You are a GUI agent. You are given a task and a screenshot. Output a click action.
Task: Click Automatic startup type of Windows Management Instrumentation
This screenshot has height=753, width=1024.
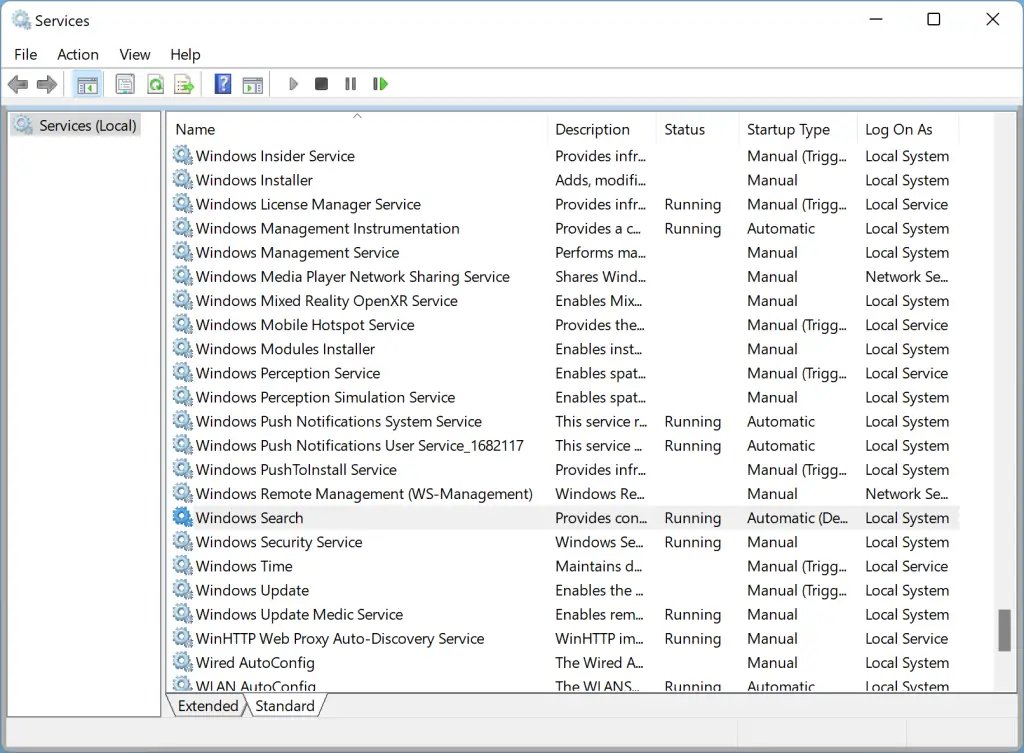[x=781, y=229]
